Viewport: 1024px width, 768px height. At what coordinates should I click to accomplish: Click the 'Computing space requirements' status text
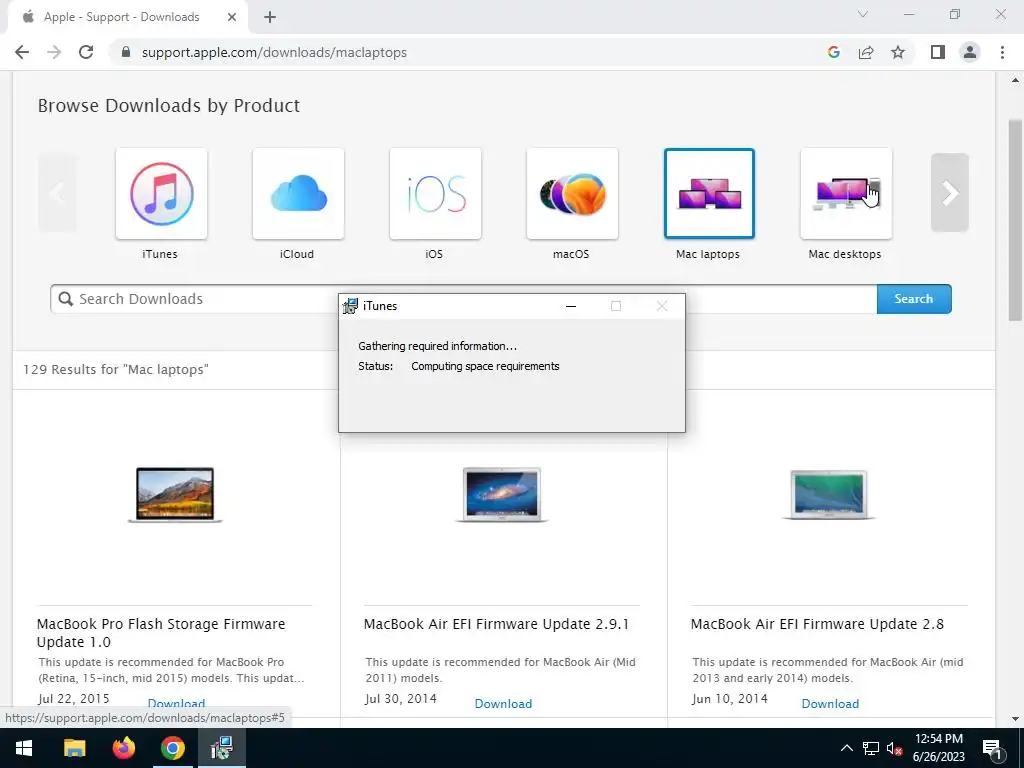[485, 366]
